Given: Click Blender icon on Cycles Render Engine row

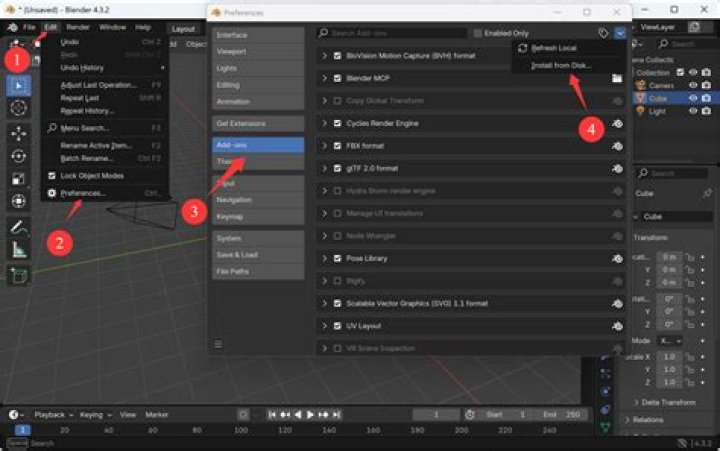Looking at the screenshot, I should [618, 124].
